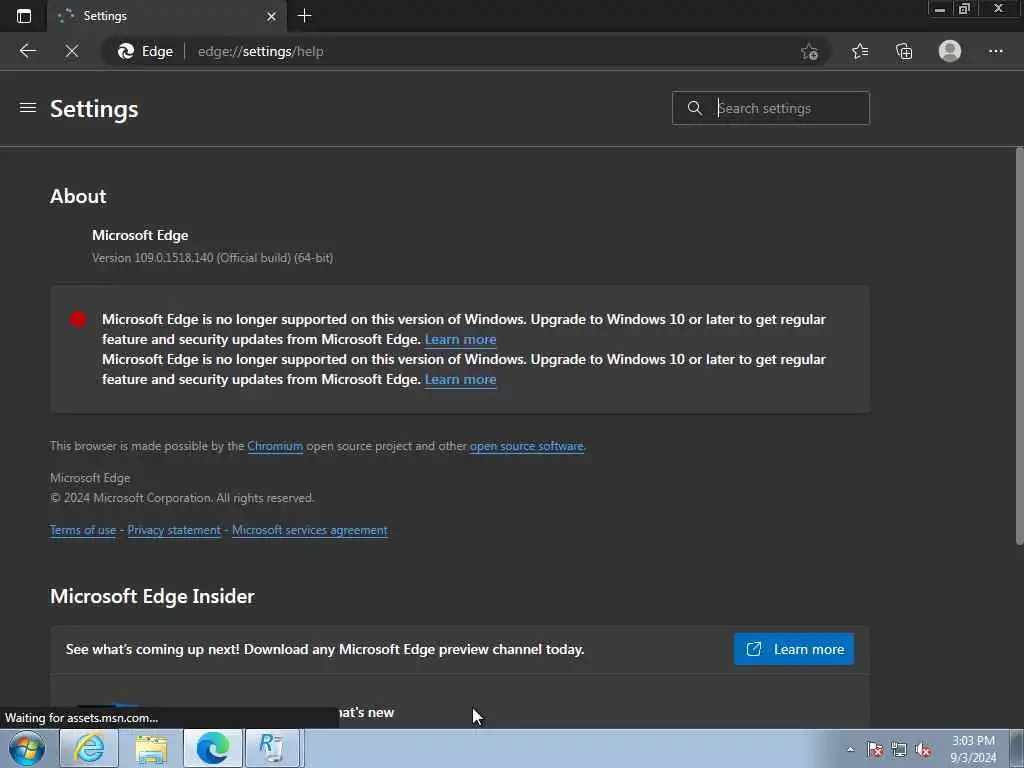Click the network tray icon
1024x768 pixels.
point(899,749)
